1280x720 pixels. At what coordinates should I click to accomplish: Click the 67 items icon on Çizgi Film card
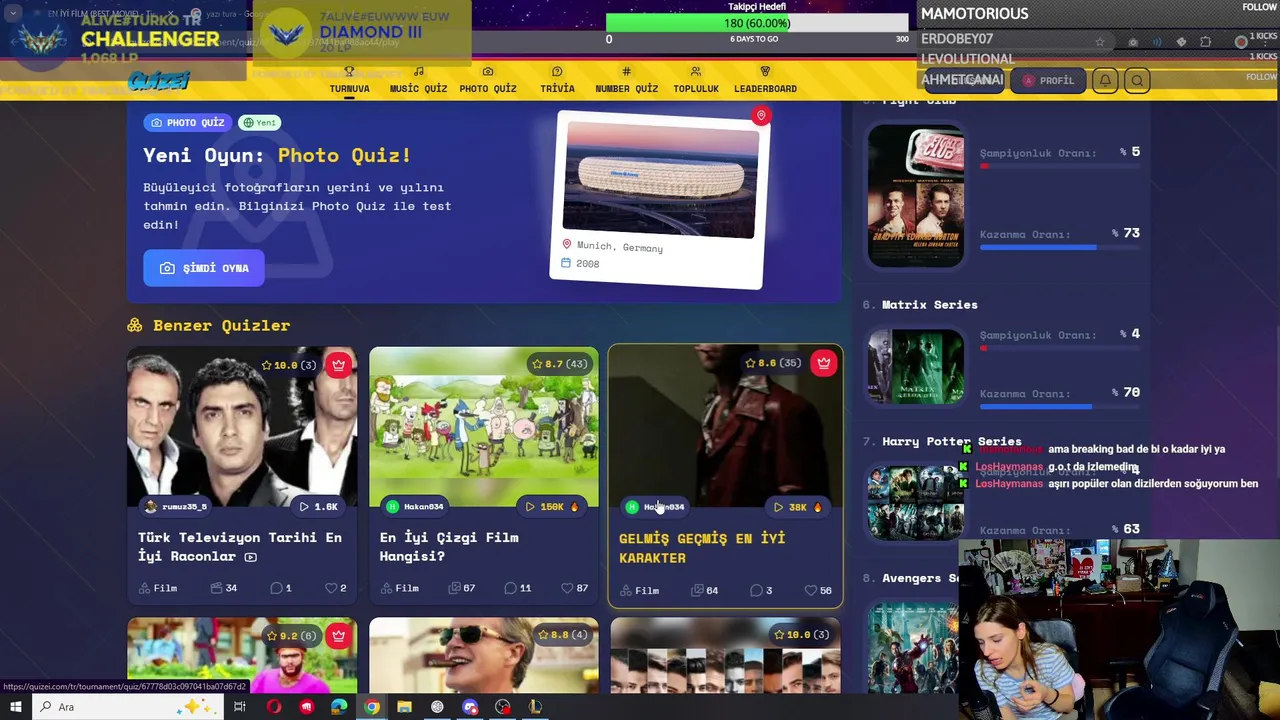click(x=455, y=588)
